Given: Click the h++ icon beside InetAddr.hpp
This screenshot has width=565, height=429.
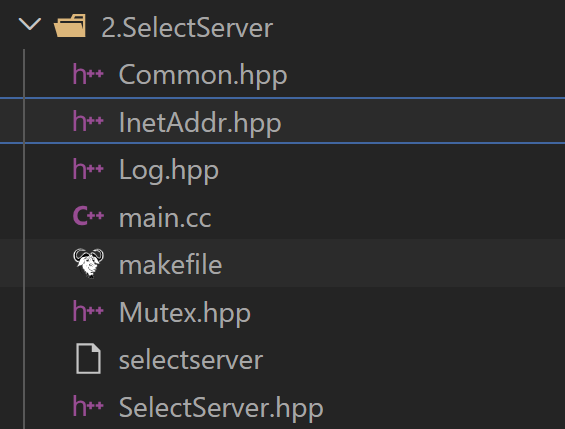Looking at the screenshot, I should pyautogui.click(x=88, y=121).
